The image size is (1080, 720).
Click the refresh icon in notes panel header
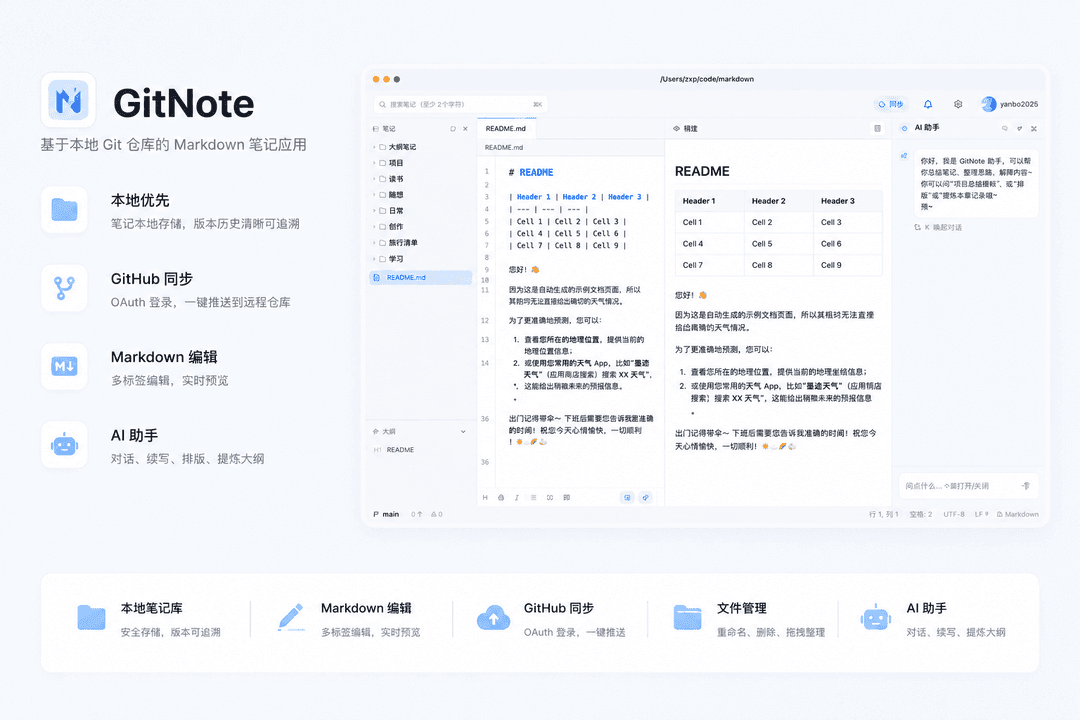tap(453, 129)
